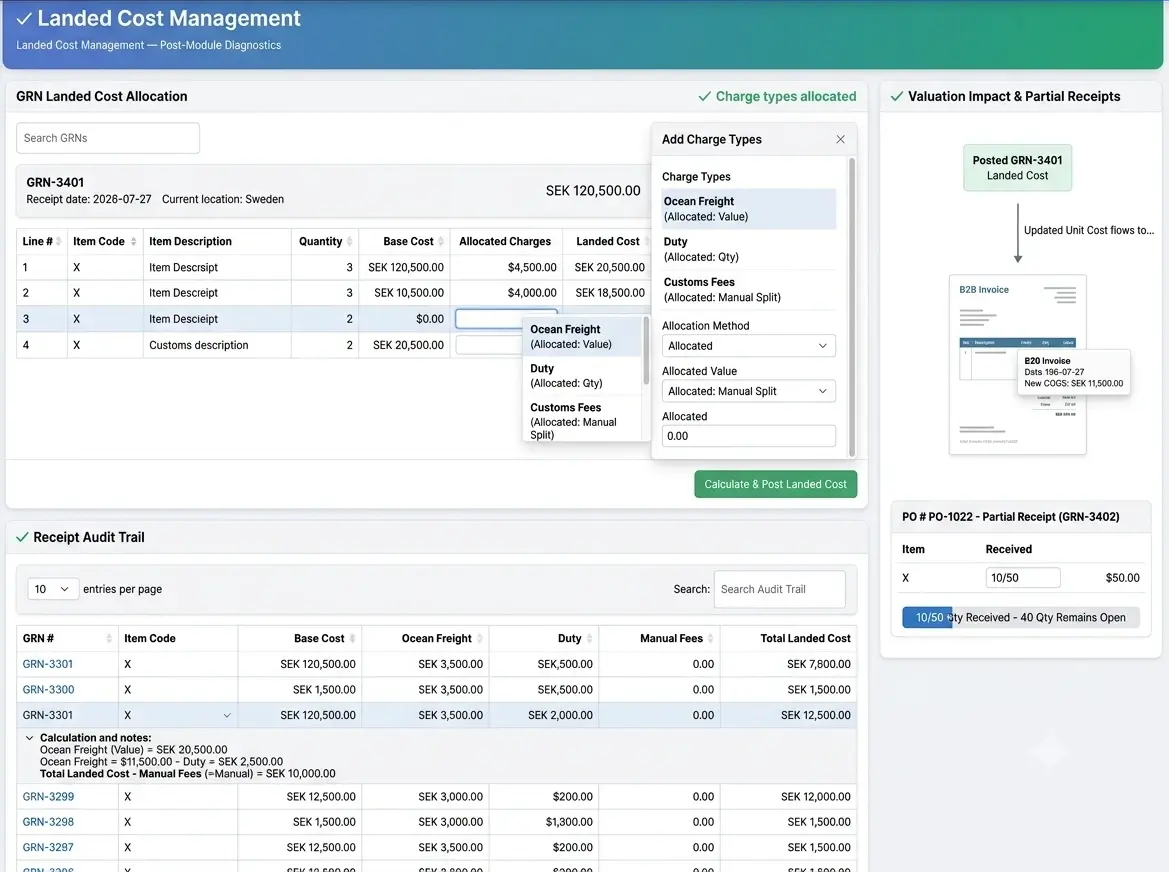The width and height of the screenshot is (1169, 872).
Task: Sort audit trail by GRN # column
Action: coord(109,639)
